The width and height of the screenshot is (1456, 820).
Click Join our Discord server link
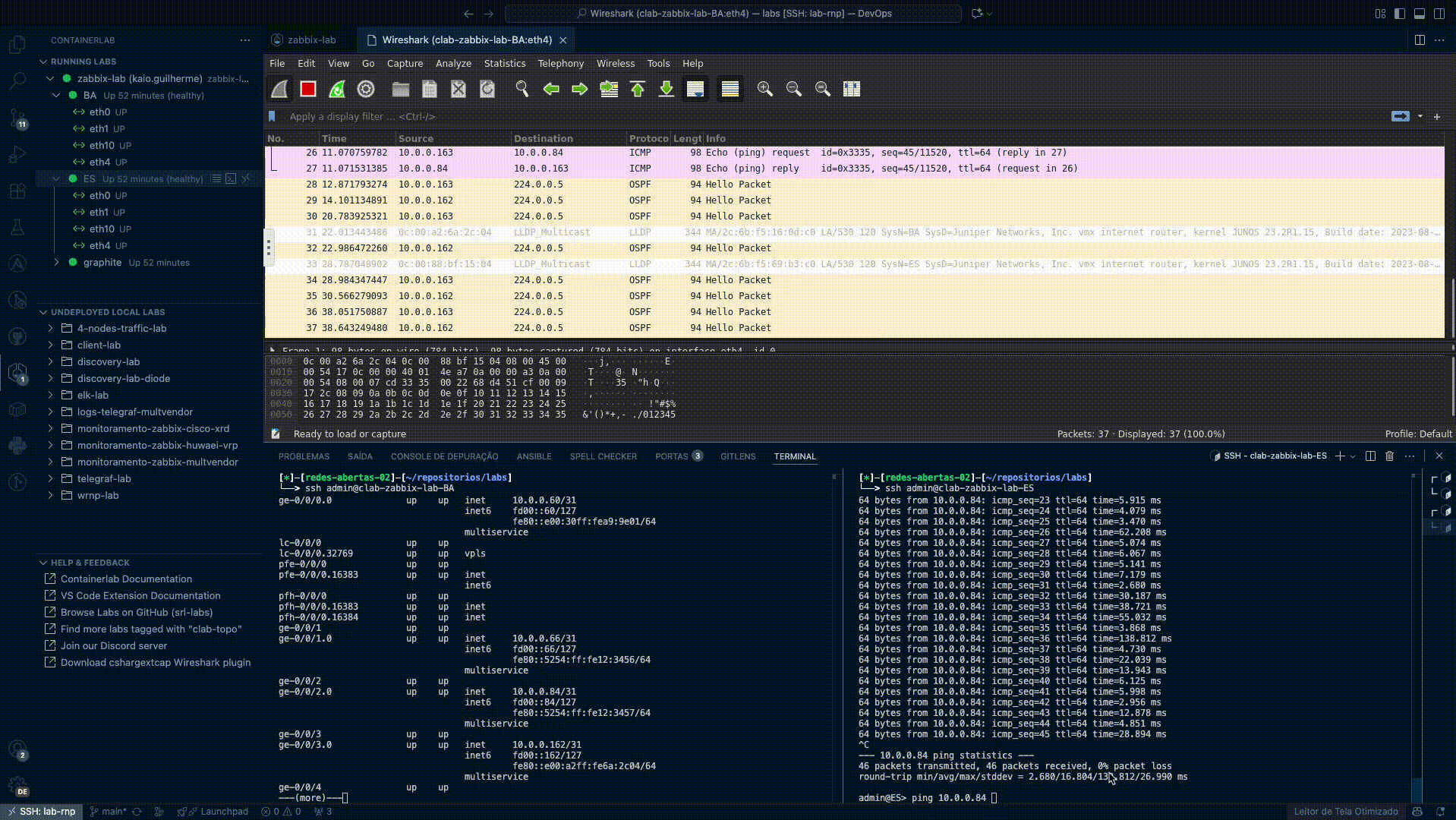click(x=114, y=646)
